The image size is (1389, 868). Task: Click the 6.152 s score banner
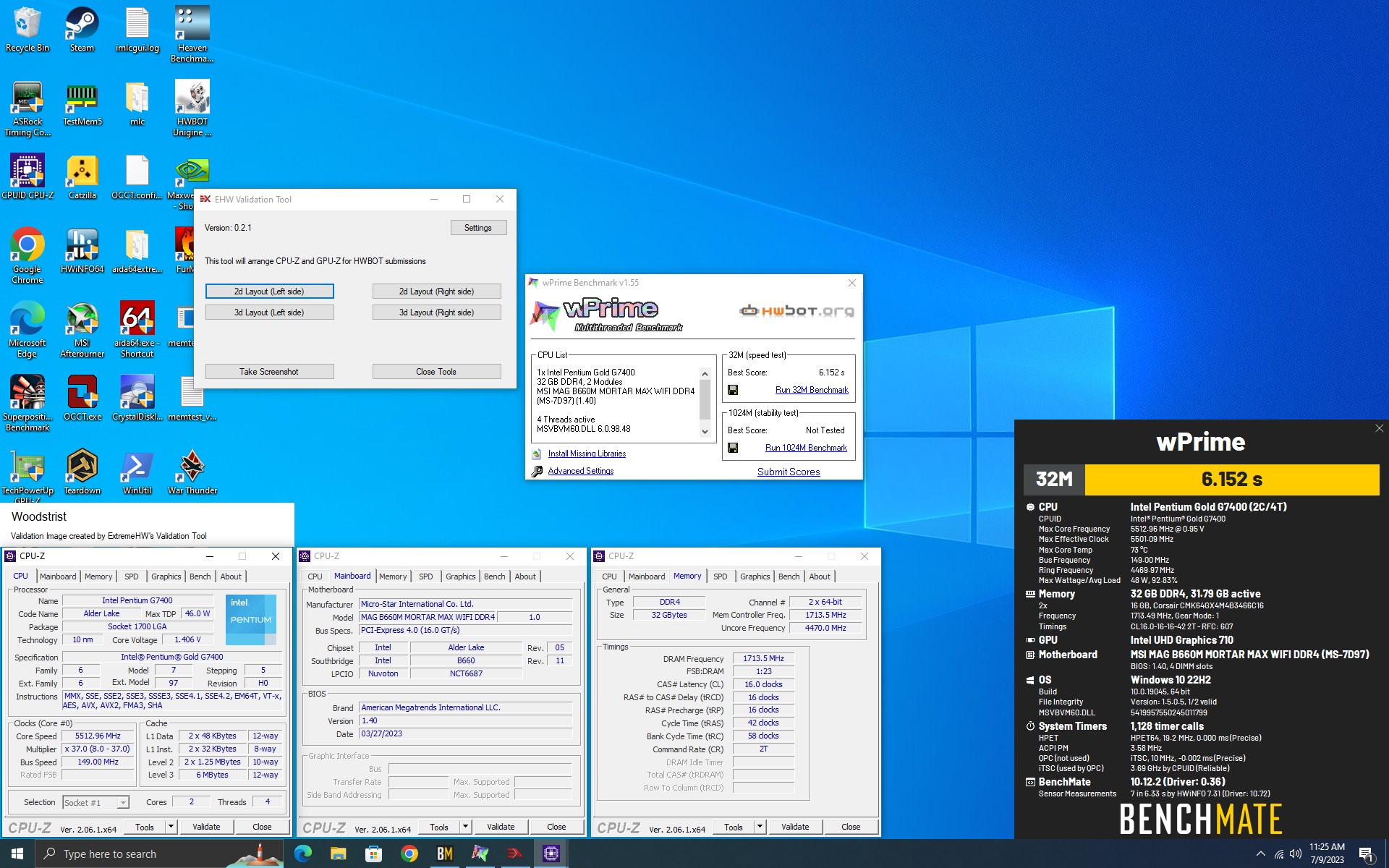click(1232, 479)
